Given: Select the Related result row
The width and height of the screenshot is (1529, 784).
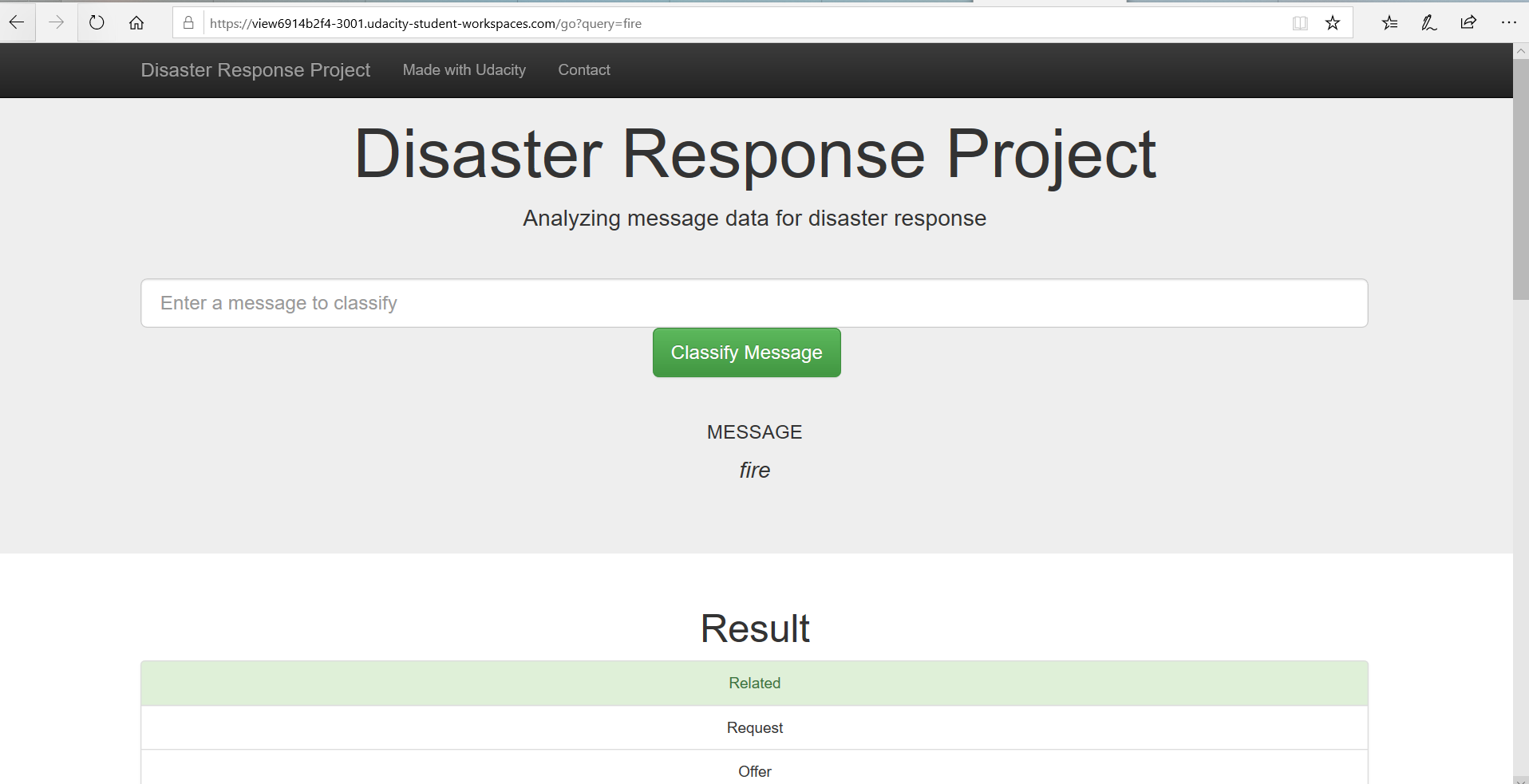Looking at the screenshot, I should (754, 684).
